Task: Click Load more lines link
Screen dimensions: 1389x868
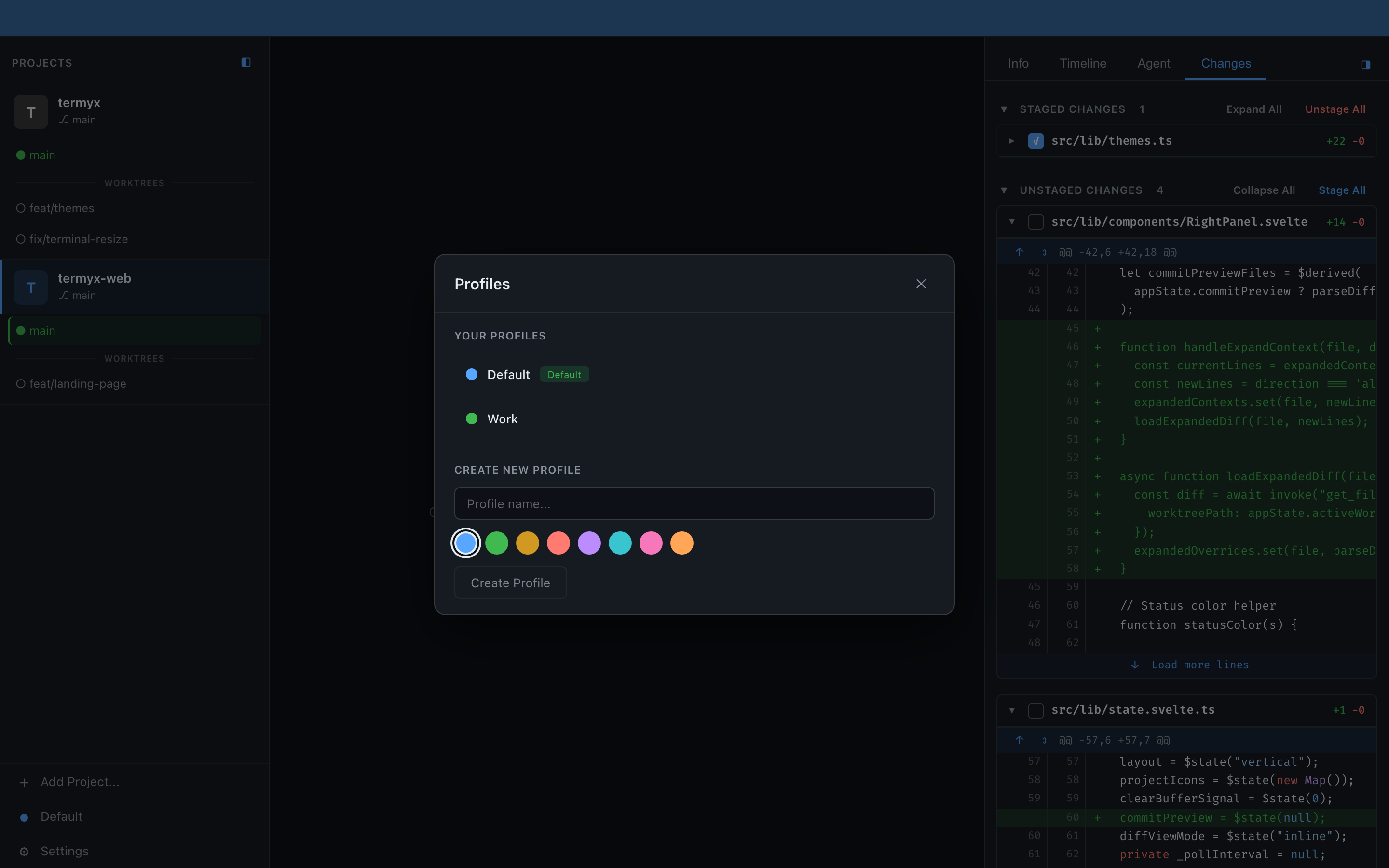Action: click(1200, 665)
